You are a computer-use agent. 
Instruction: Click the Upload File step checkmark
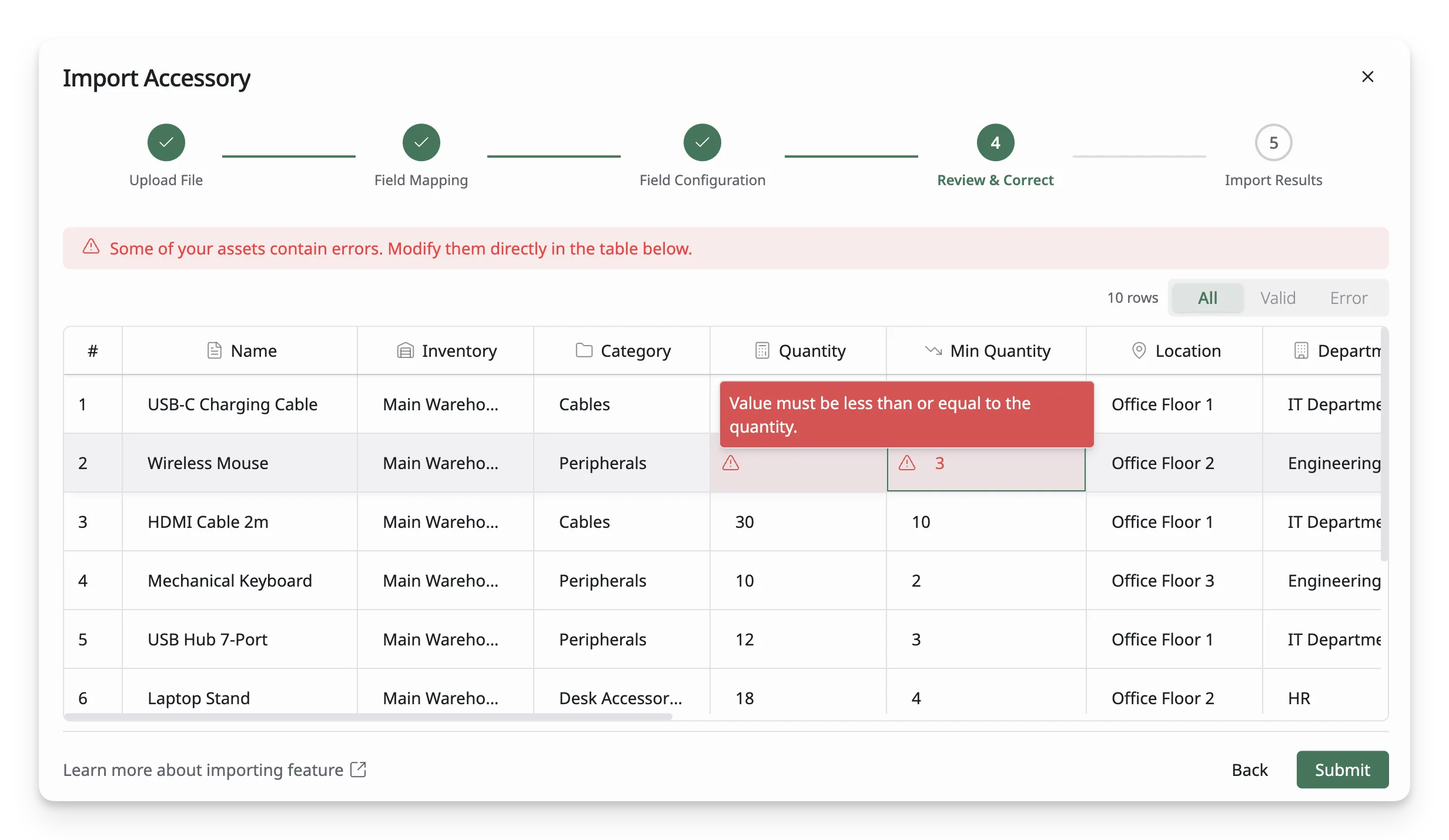(166, 142)
